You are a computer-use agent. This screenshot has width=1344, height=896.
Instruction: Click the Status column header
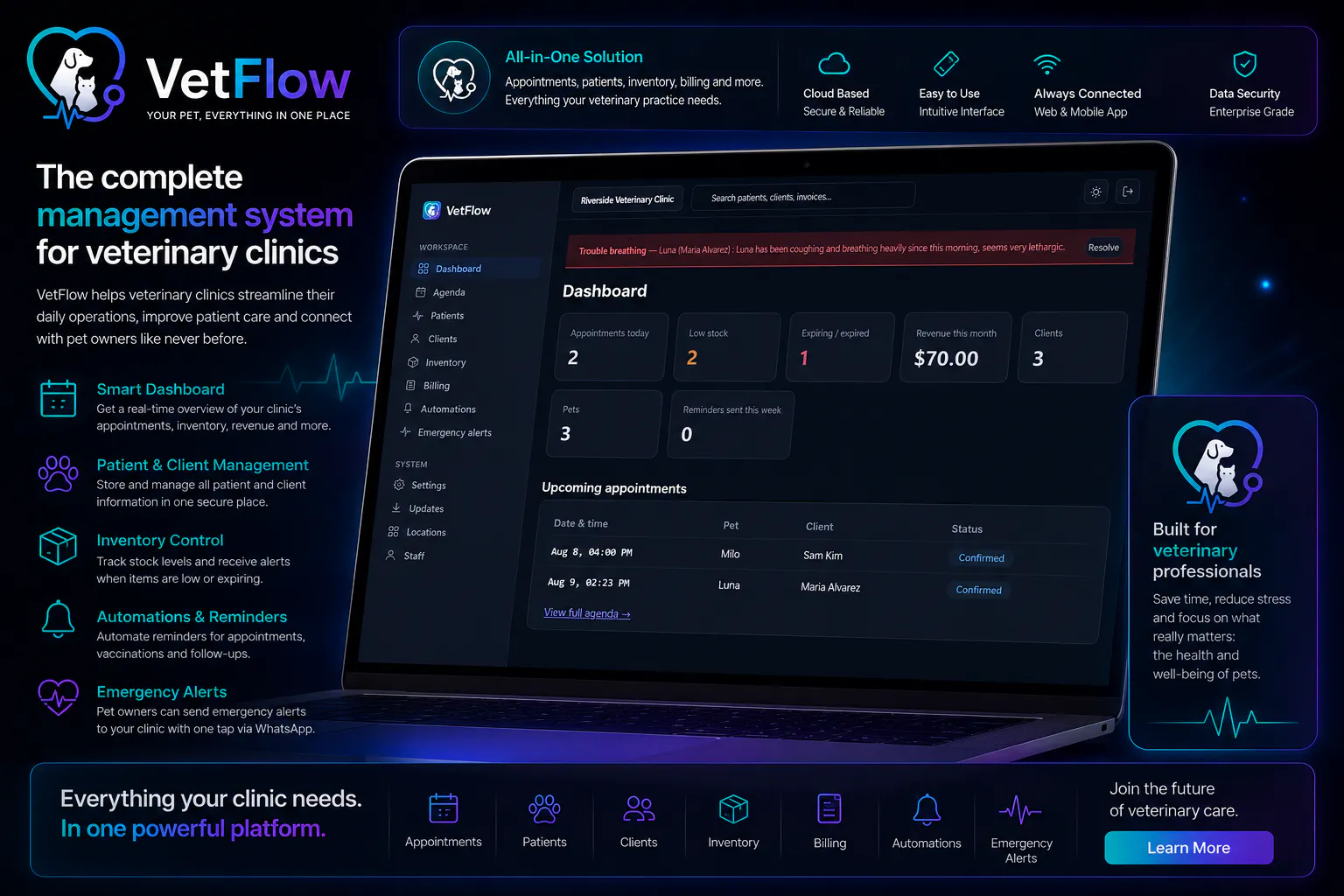[x=967, y=528]
